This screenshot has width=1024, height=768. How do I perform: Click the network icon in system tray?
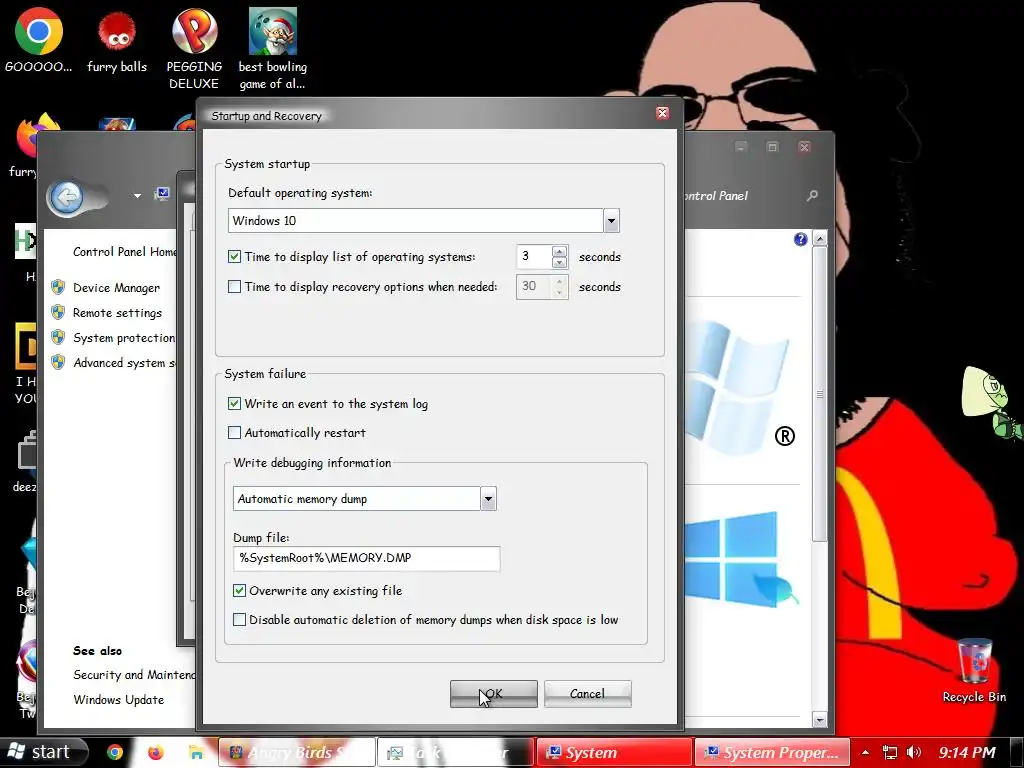coord(889,752)
